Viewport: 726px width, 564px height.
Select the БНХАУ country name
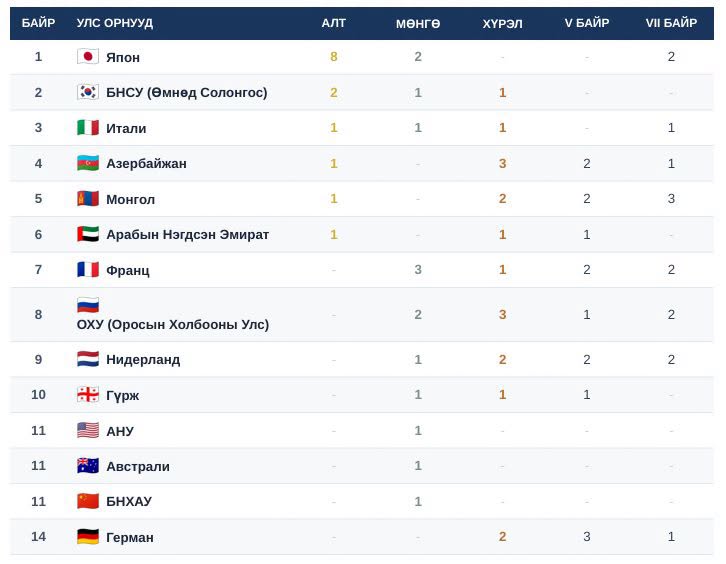tap(129, 501)
